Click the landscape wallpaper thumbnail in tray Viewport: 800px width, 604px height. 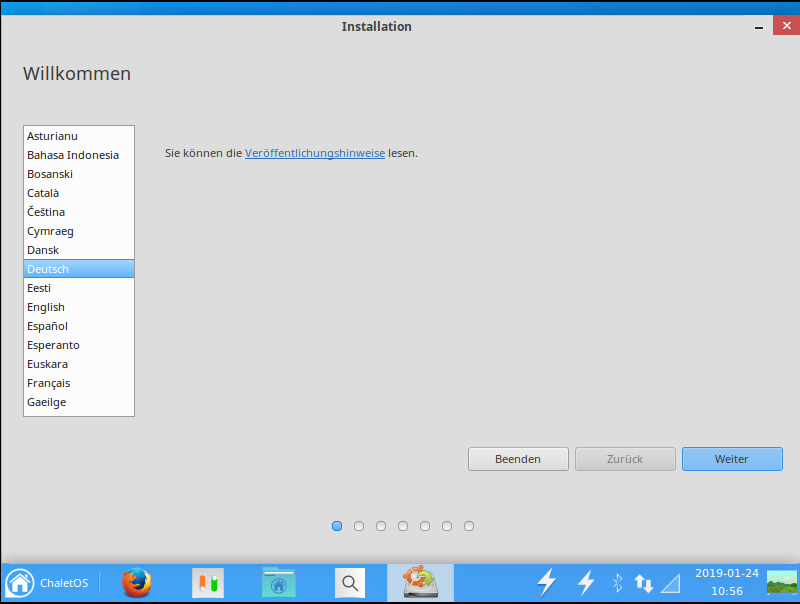[x=781, y=583]
